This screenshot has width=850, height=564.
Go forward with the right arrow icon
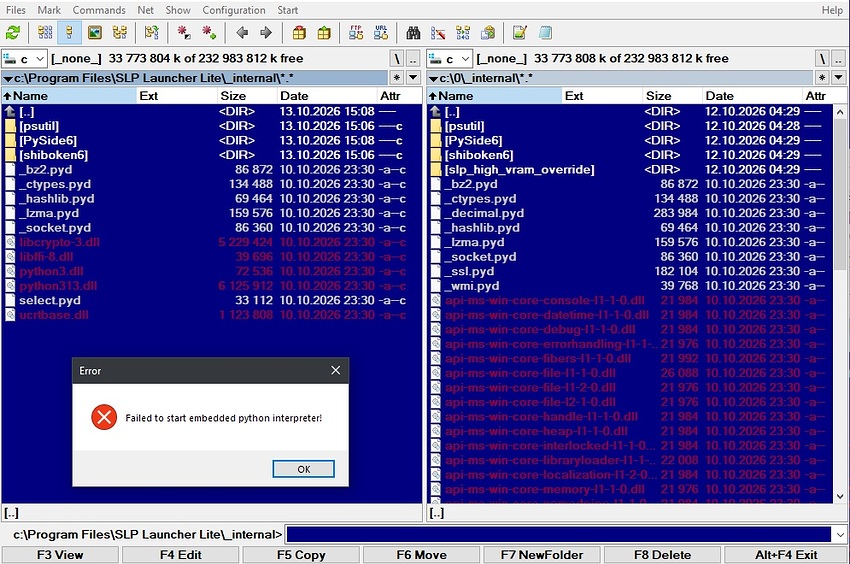(266, 33)
